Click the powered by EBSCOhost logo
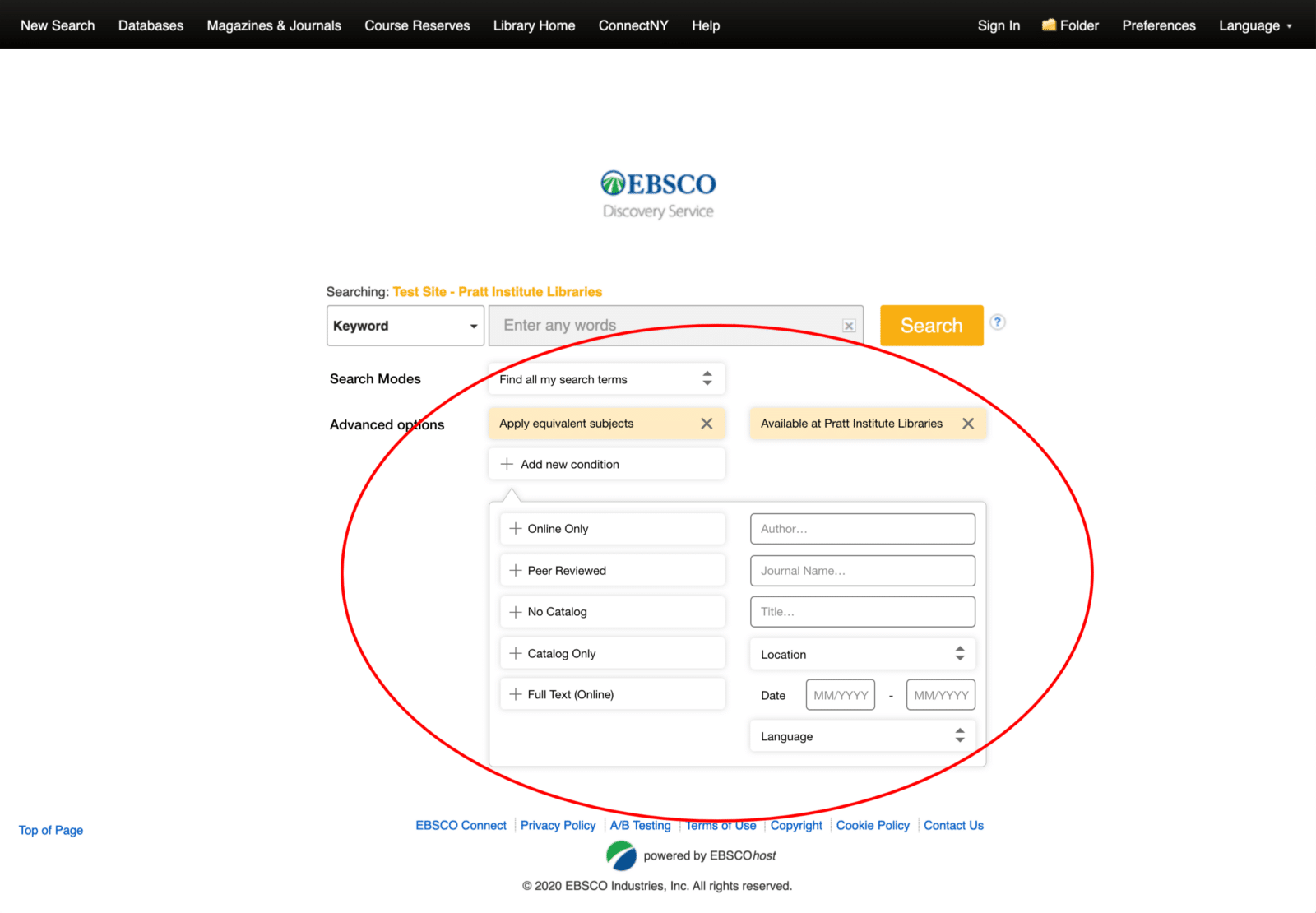This screenshot has width=1316, height=913. [621, 855]
